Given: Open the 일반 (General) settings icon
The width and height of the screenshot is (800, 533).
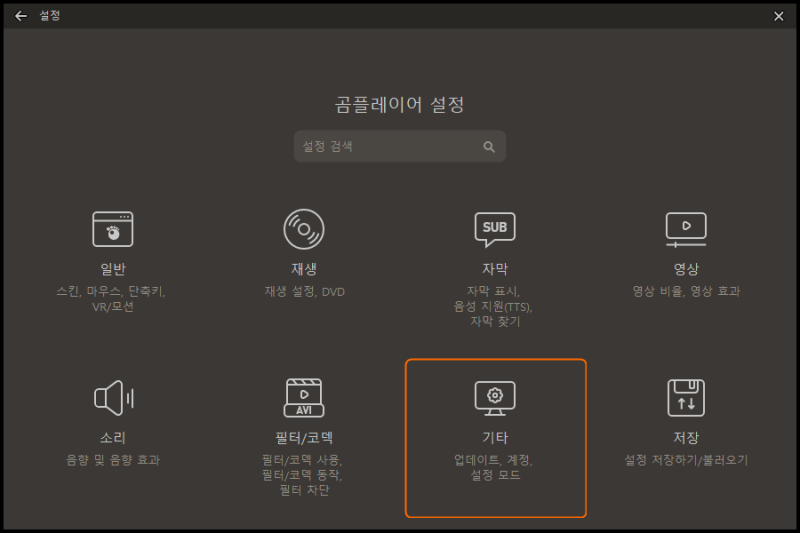Looking at the screenshot, I should [x=113, y=229].
